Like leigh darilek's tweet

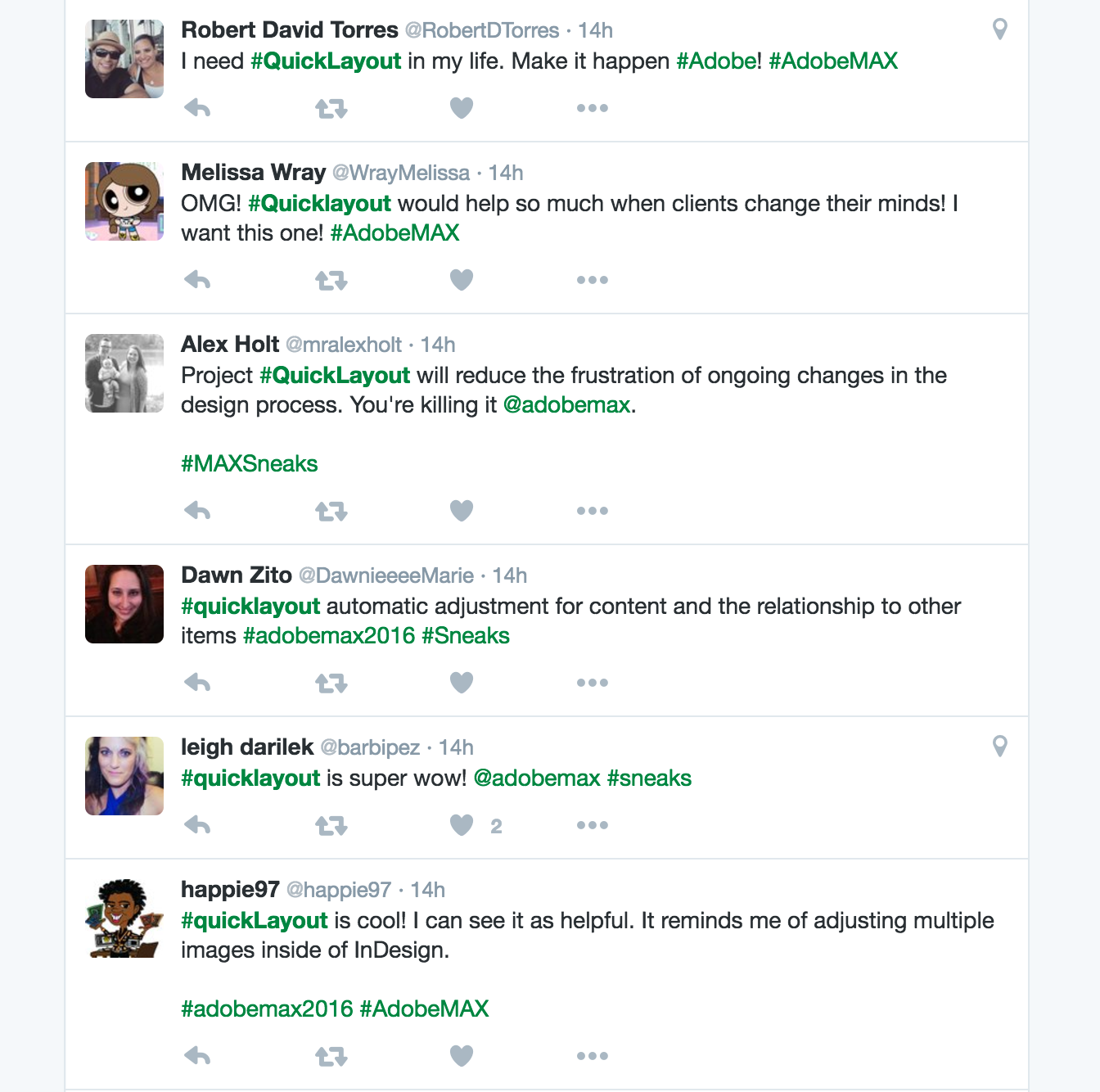462,825
